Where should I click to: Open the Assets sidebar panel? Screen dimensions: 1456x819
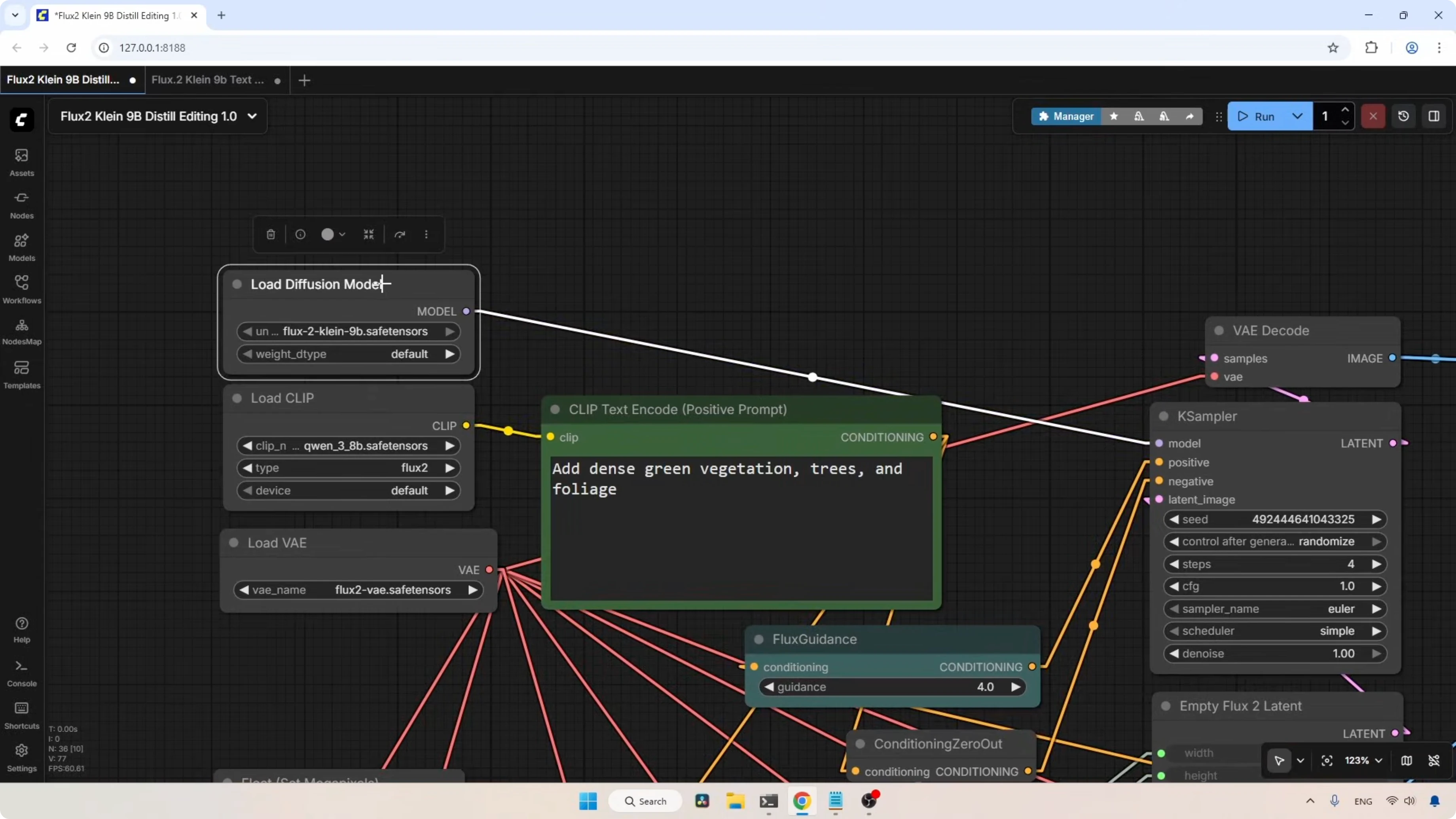point(21,162)
